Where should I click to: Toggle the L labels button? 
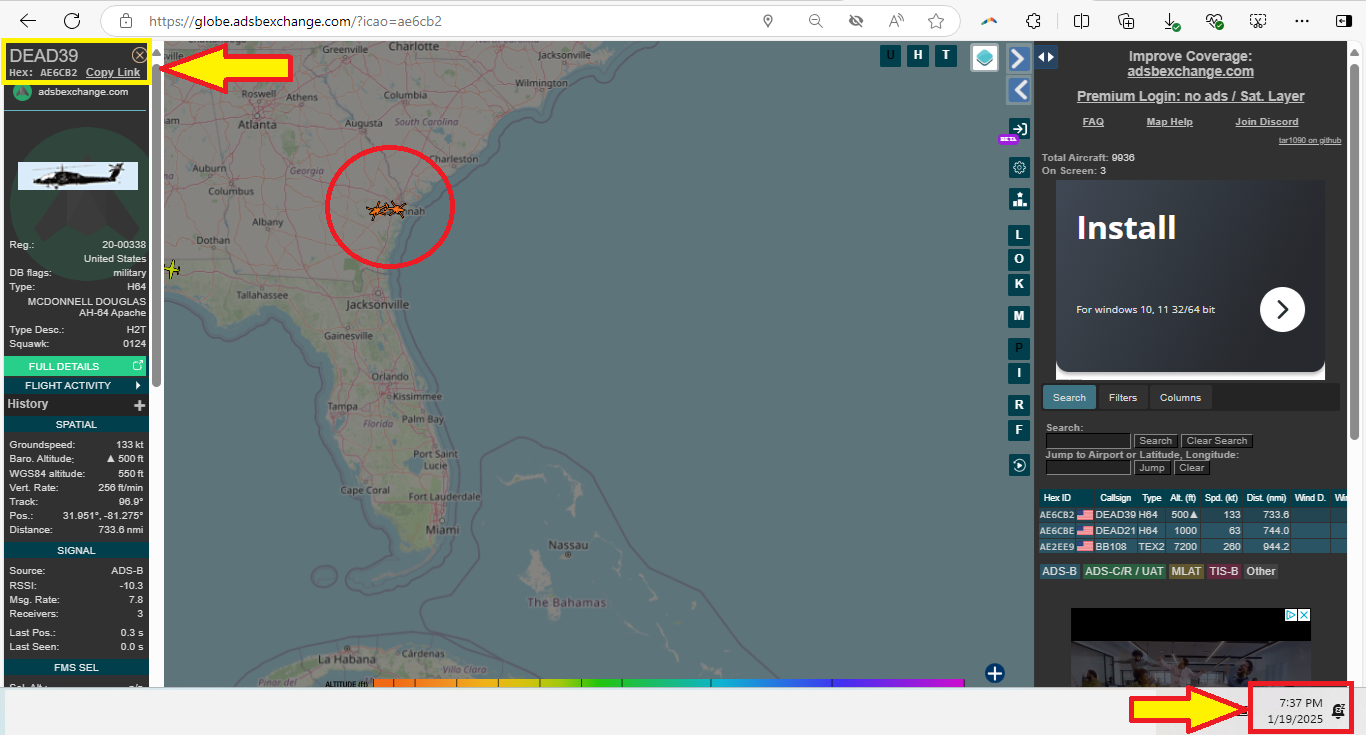point(1019,235)
